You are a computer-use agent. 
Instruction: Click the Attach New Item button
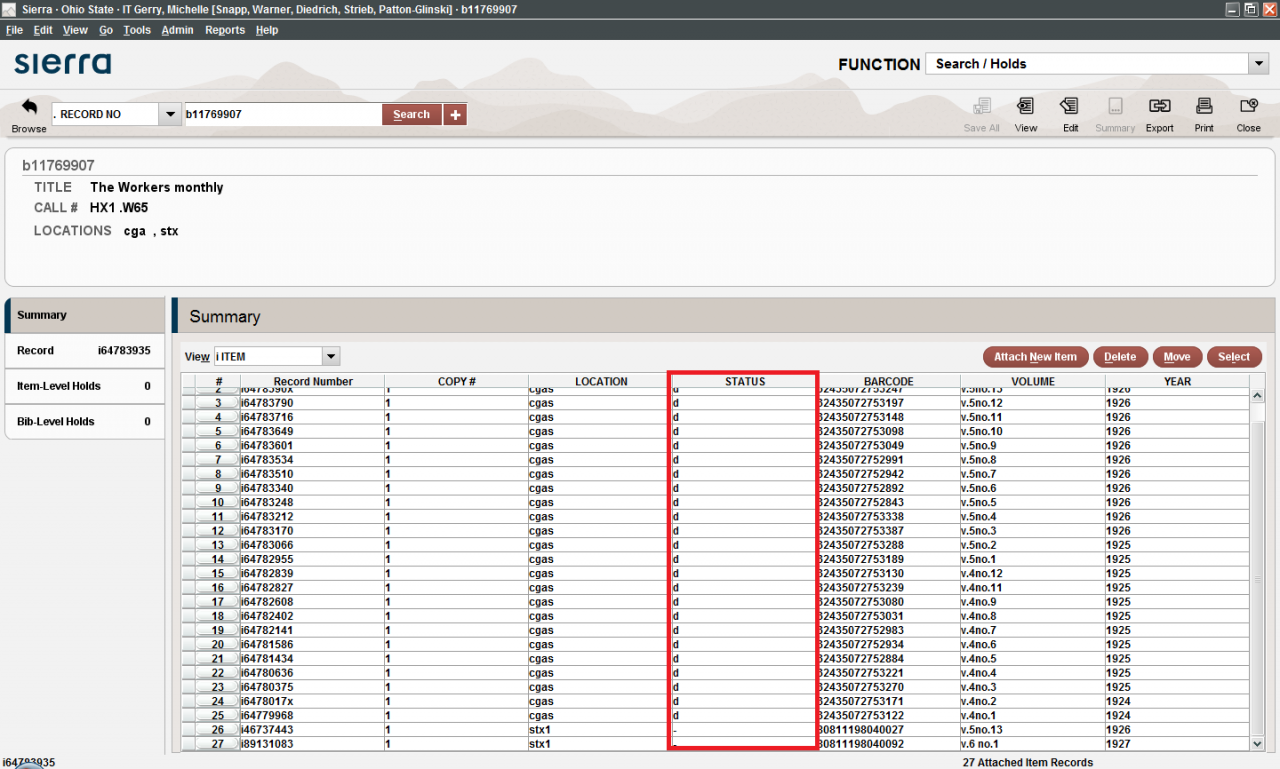(x=1035, y=357)
